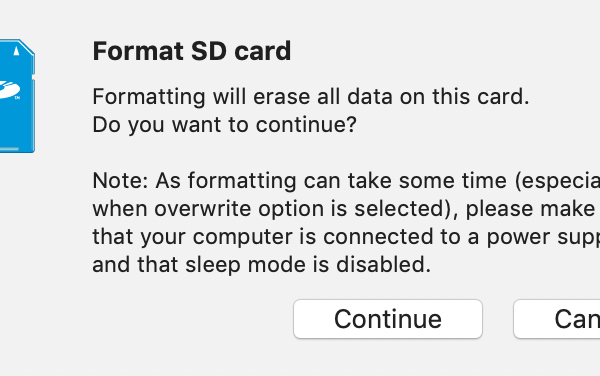This screenshot has width=600, height=376.
Task: Click the "Note:" label in the message
Action: coord(120,181)
